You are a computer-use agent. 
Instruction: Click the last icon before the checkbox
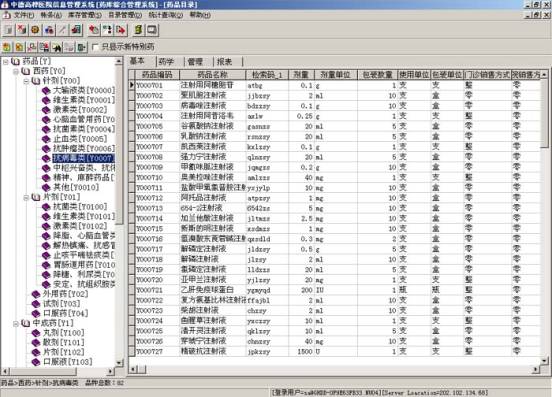click(82, 47)
